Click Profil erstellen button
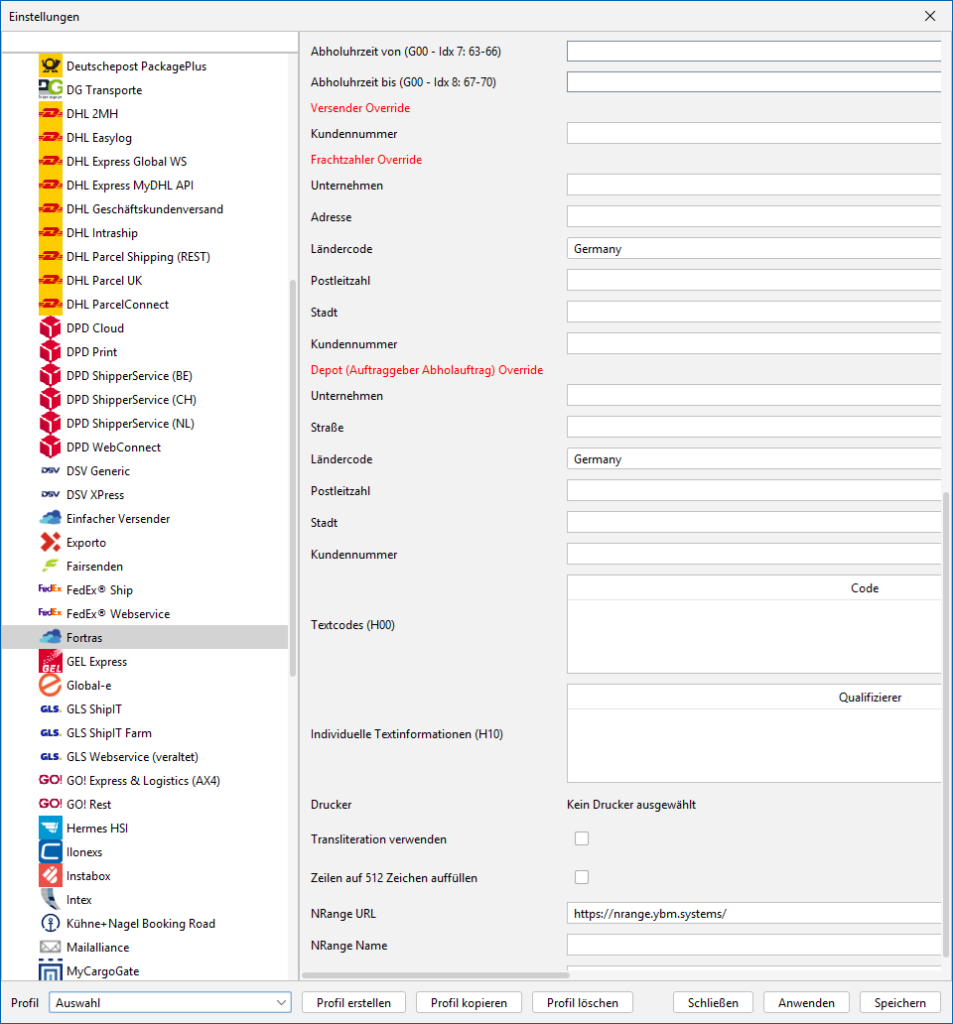The width and height of the screenshot is (953, 1024). pos(353,1002)
